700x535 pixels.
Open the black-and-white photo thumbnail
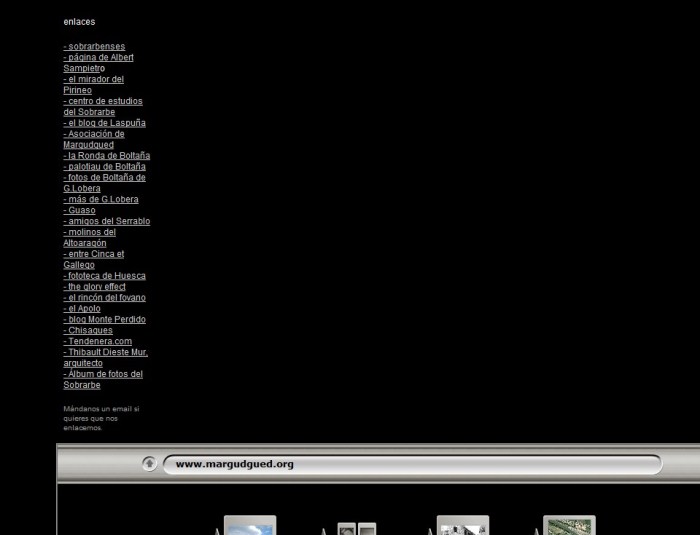pyautogui.click(x=463, y=526)
